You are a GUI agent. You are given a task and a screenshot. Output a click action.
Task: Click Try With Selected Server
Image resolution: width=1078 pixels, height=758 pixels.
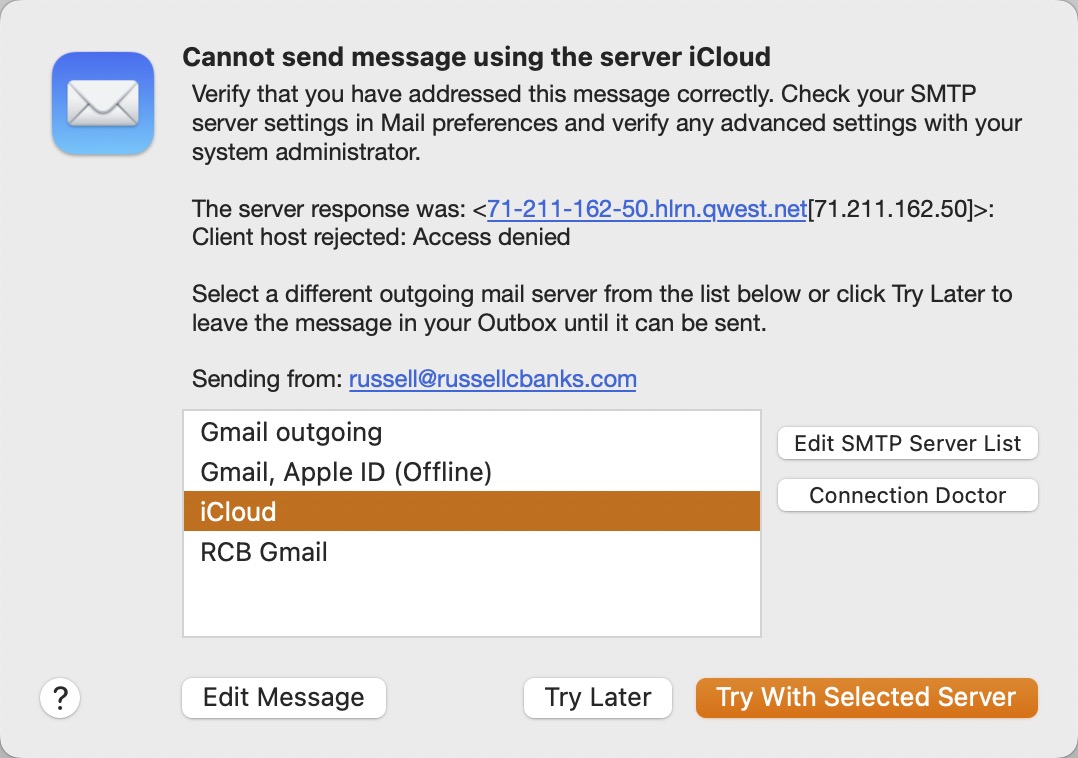click(866, 697)
